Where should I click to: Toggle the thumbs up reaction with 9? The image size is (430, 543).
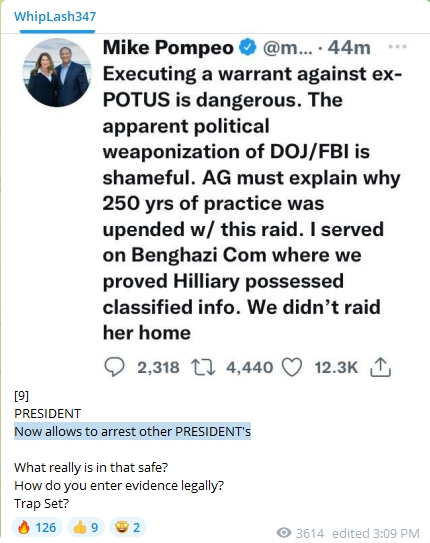[x=86, y=527]
